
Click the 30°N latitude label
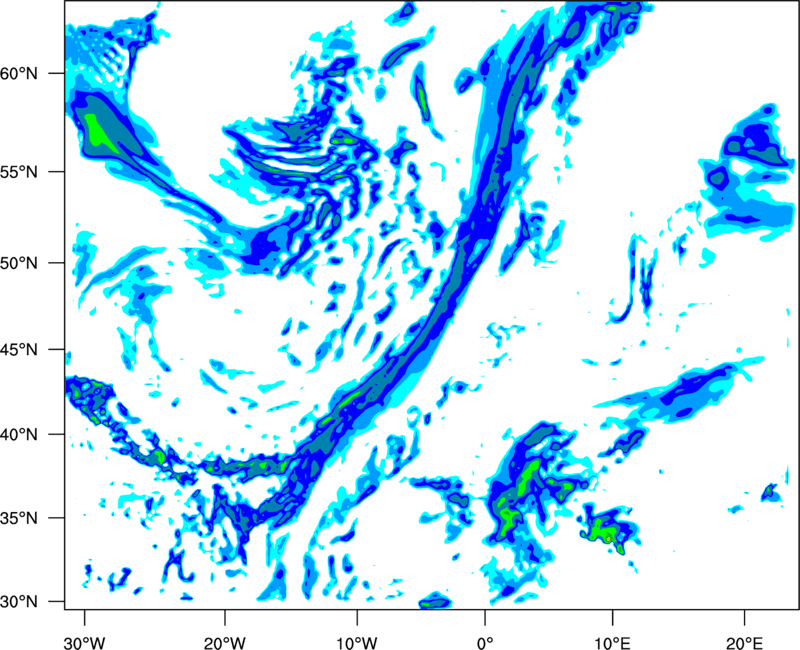[19, 602]
